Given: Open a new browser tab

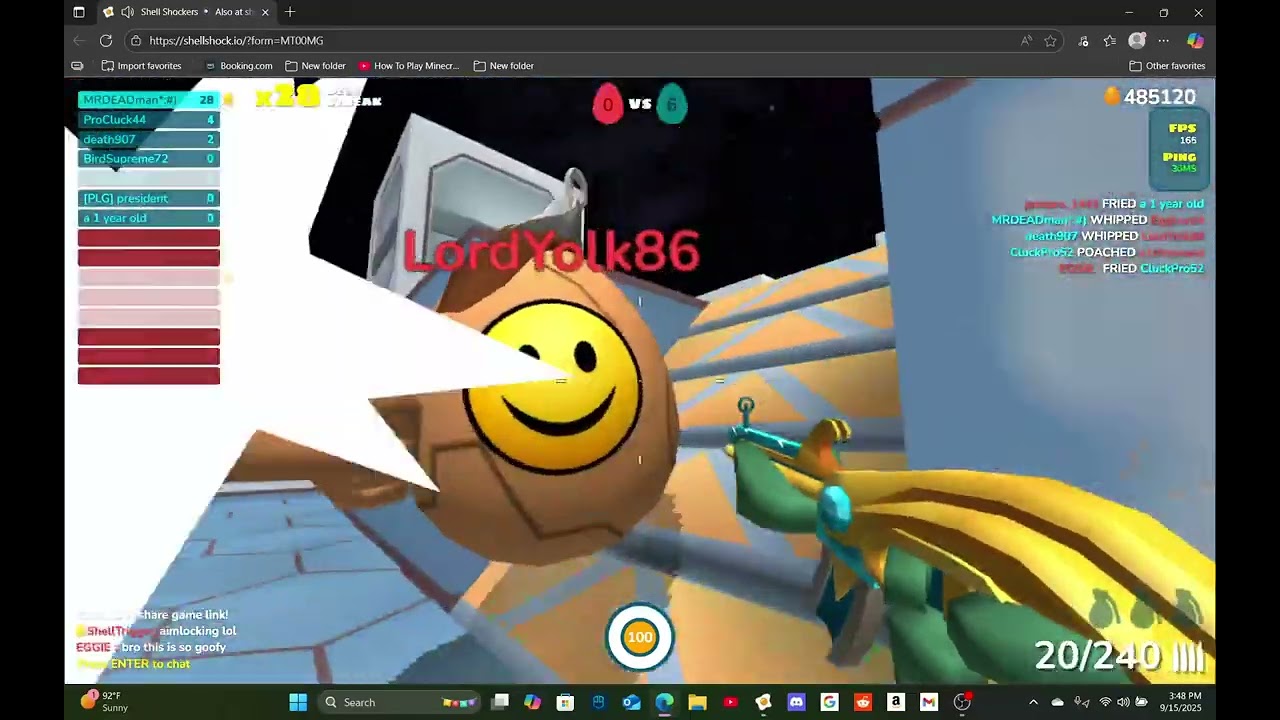Looking at the screenshot, I should [290, 12].
